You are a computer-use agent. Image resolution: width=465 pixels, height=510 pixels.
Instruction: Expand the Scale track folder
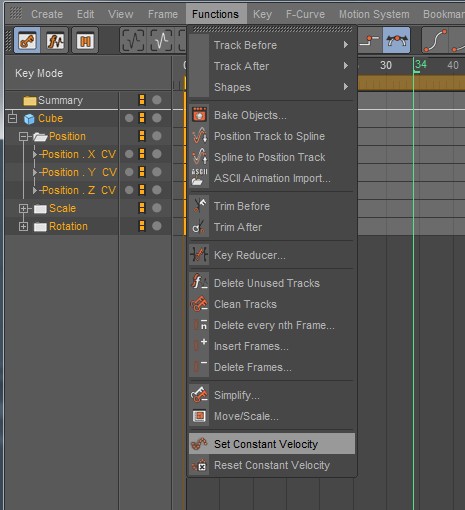pos(23,209)
